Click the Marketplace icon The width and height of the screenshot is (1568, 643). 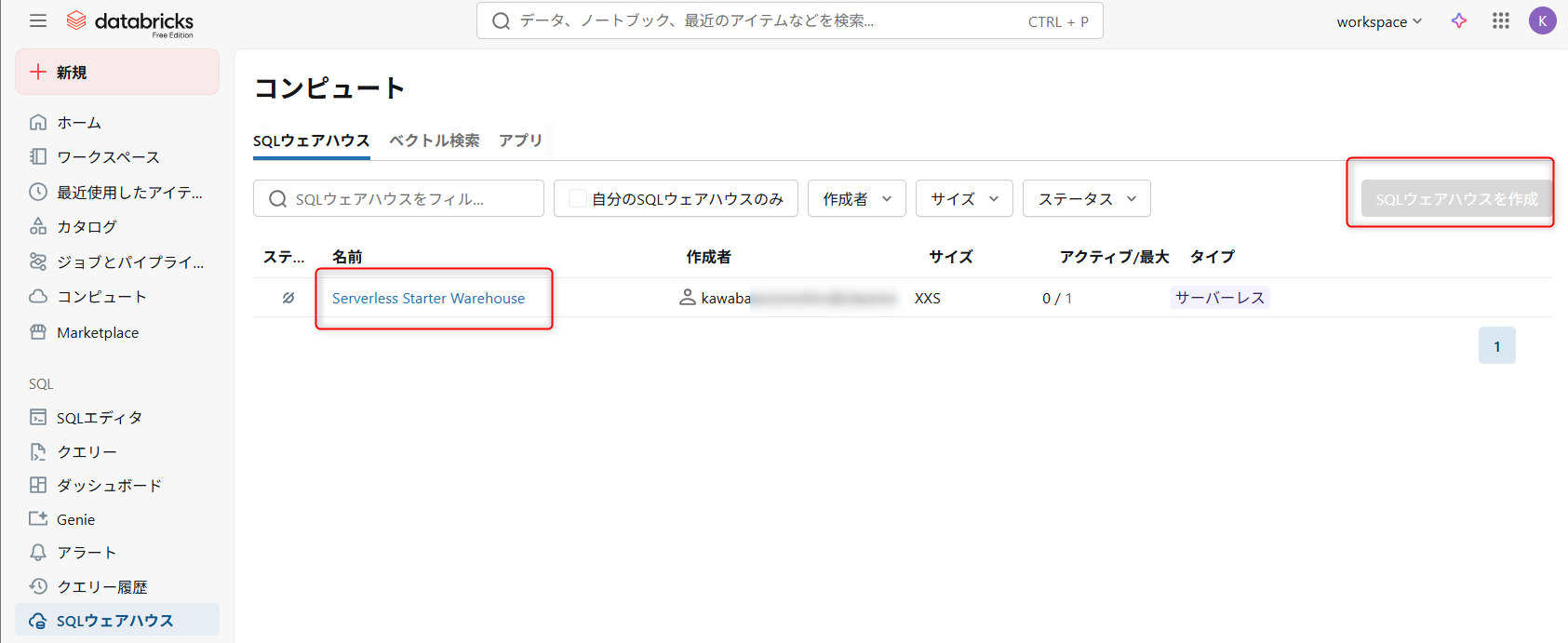(x=38, y=332)
